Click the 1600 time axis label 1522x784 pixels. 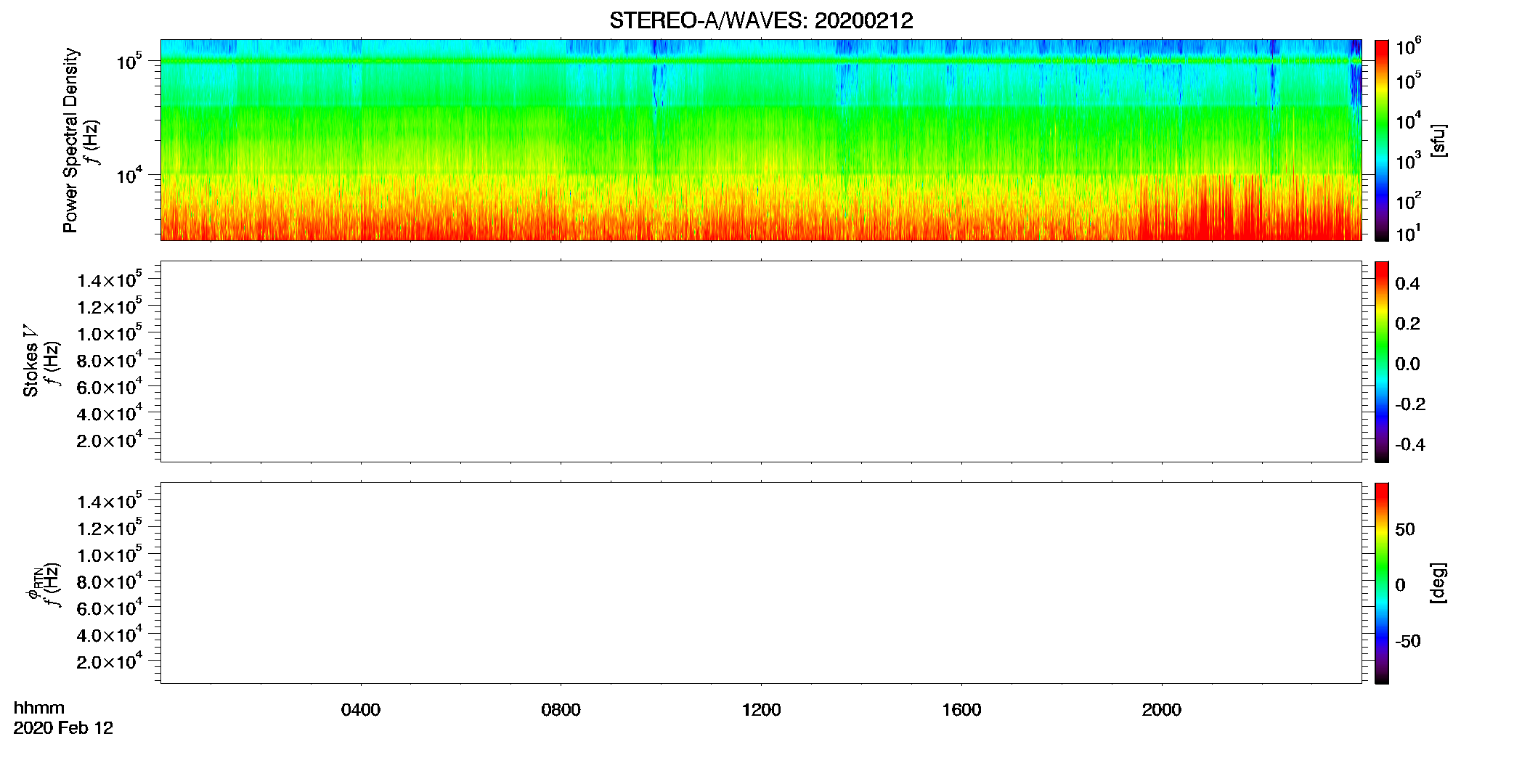click(x=961, y=710)
